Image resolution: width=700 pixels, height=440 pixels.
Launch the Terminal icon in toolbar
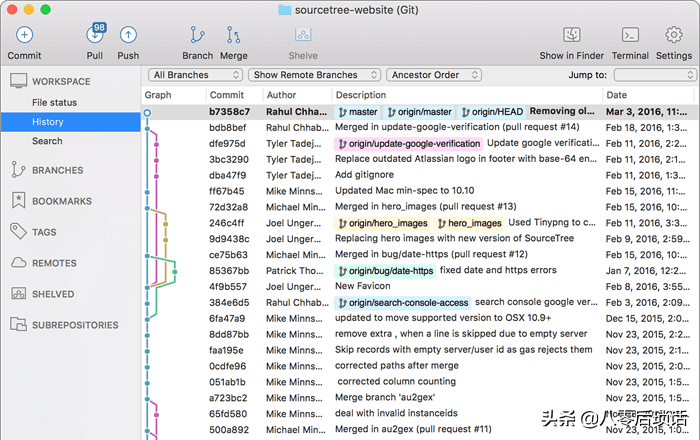click(630, 34)
